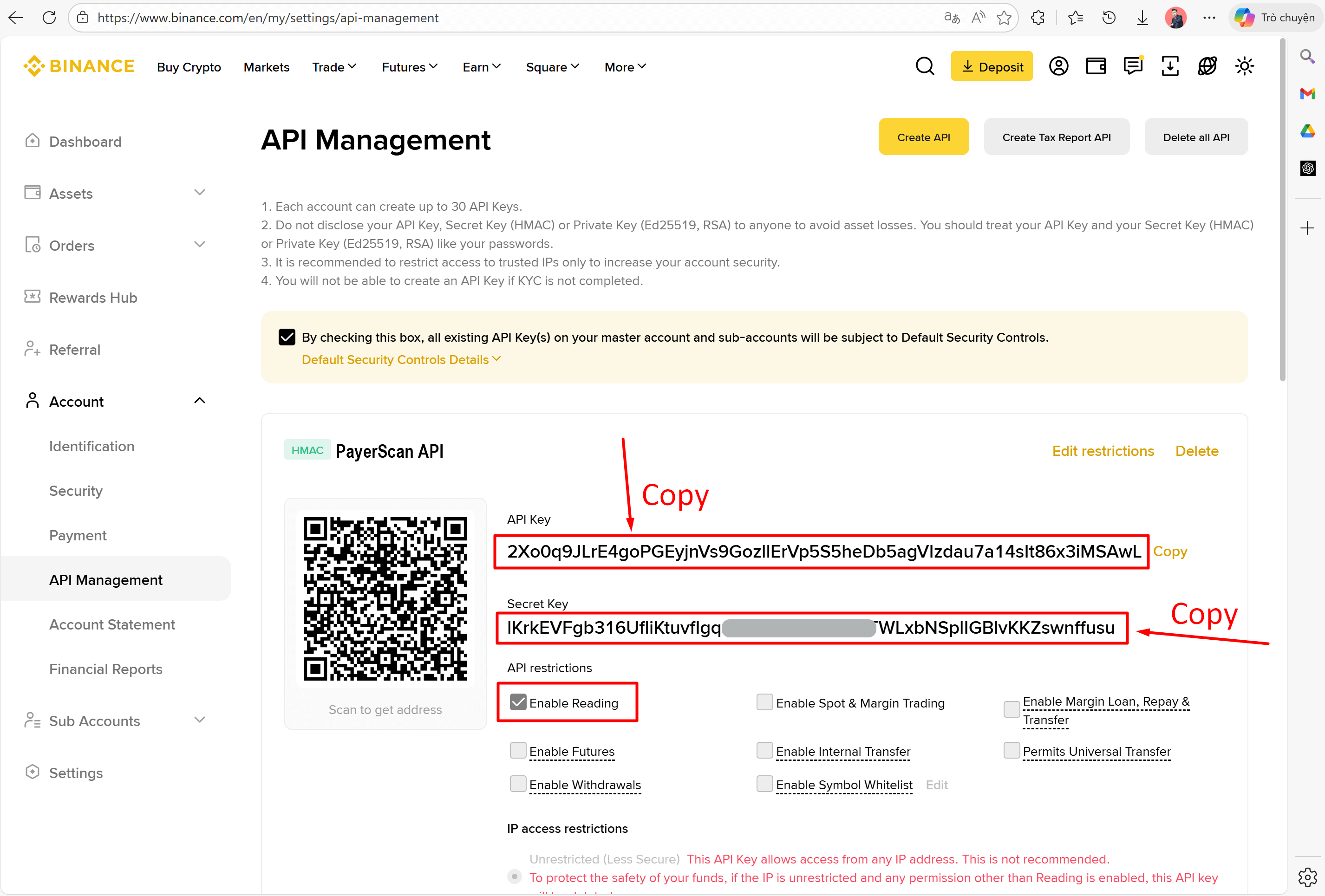Uncheck the Enable Reading checkbox
The image size is (1325, 896).
click(518, 702)
